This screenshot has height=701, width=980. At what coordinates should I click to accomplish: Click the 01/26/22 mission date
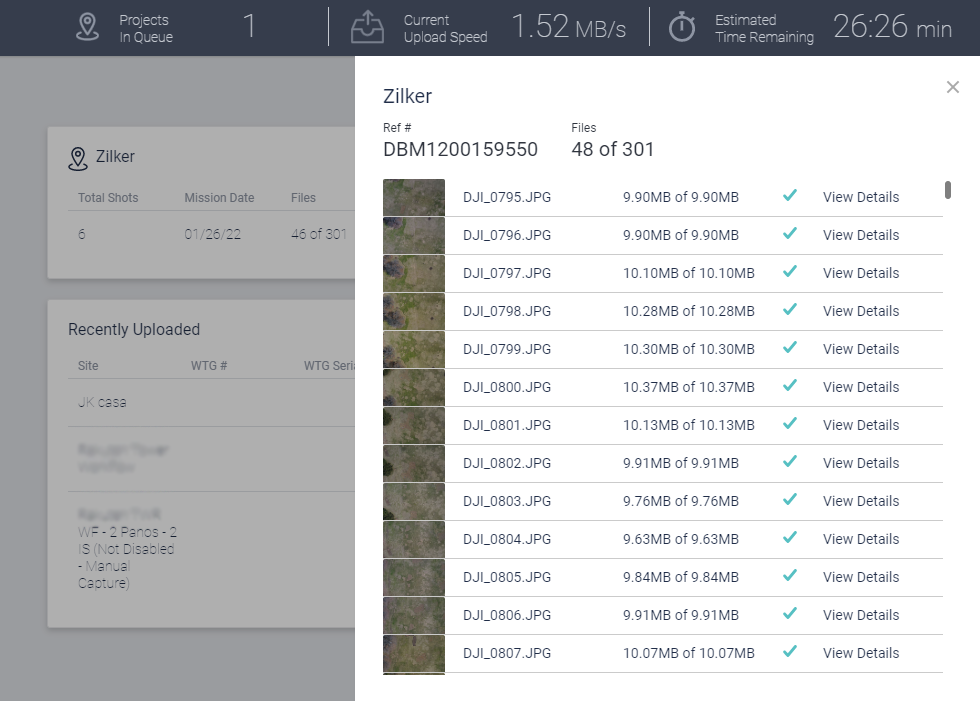[212, 234]
